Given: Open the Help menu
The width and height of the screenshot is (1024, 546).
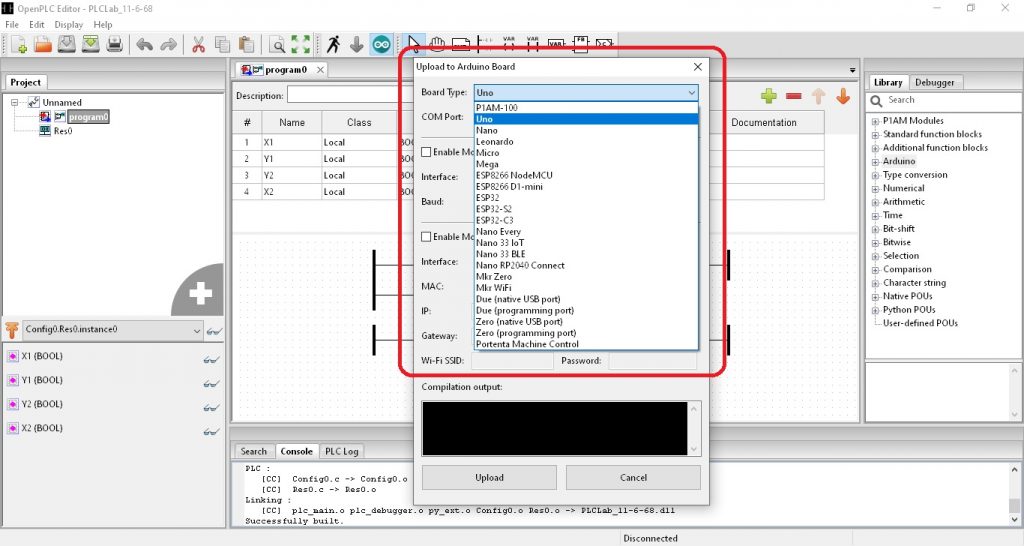Looking at the screenshot, I should tap(103, 24).
